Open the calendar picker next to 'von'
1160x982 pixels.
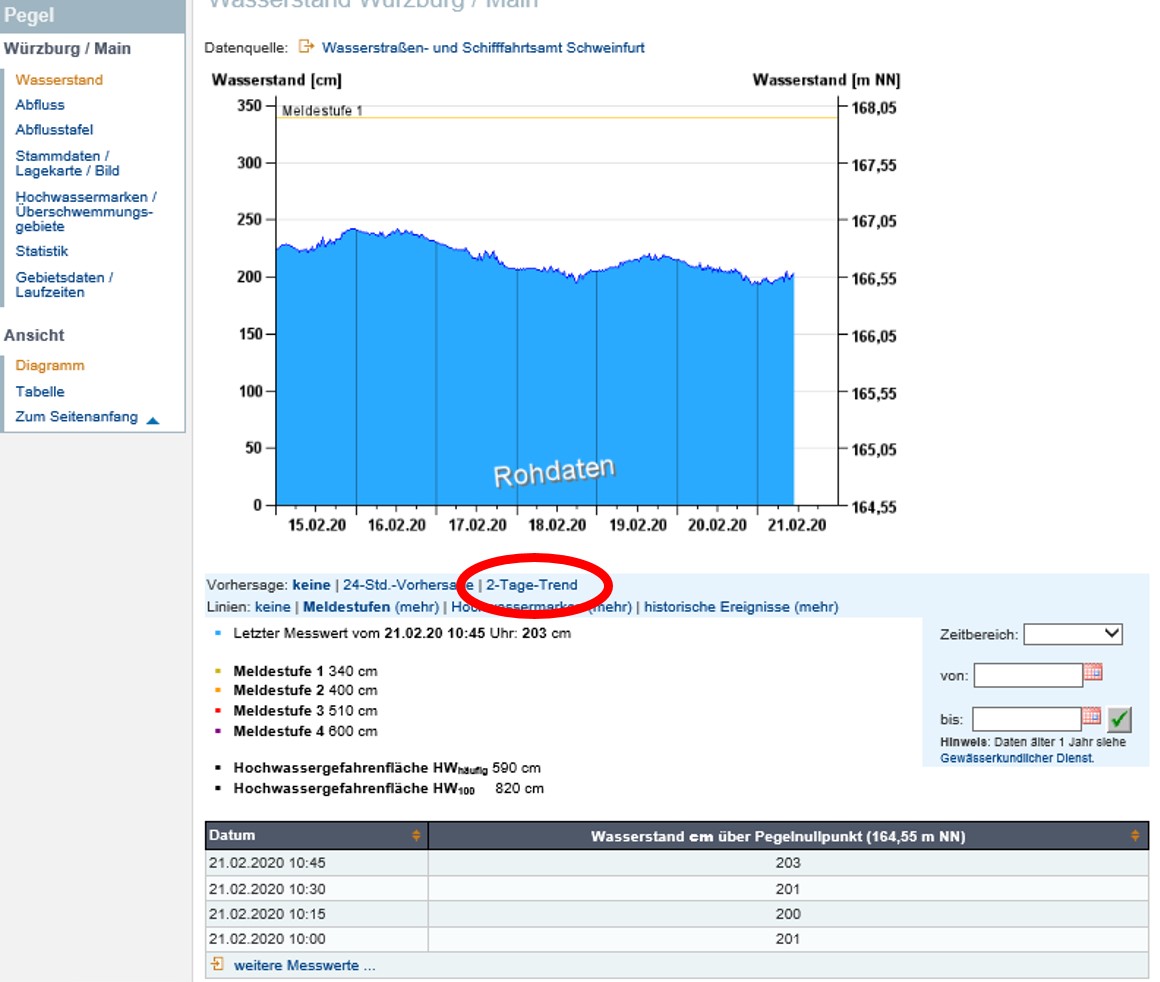point(1093,672)
